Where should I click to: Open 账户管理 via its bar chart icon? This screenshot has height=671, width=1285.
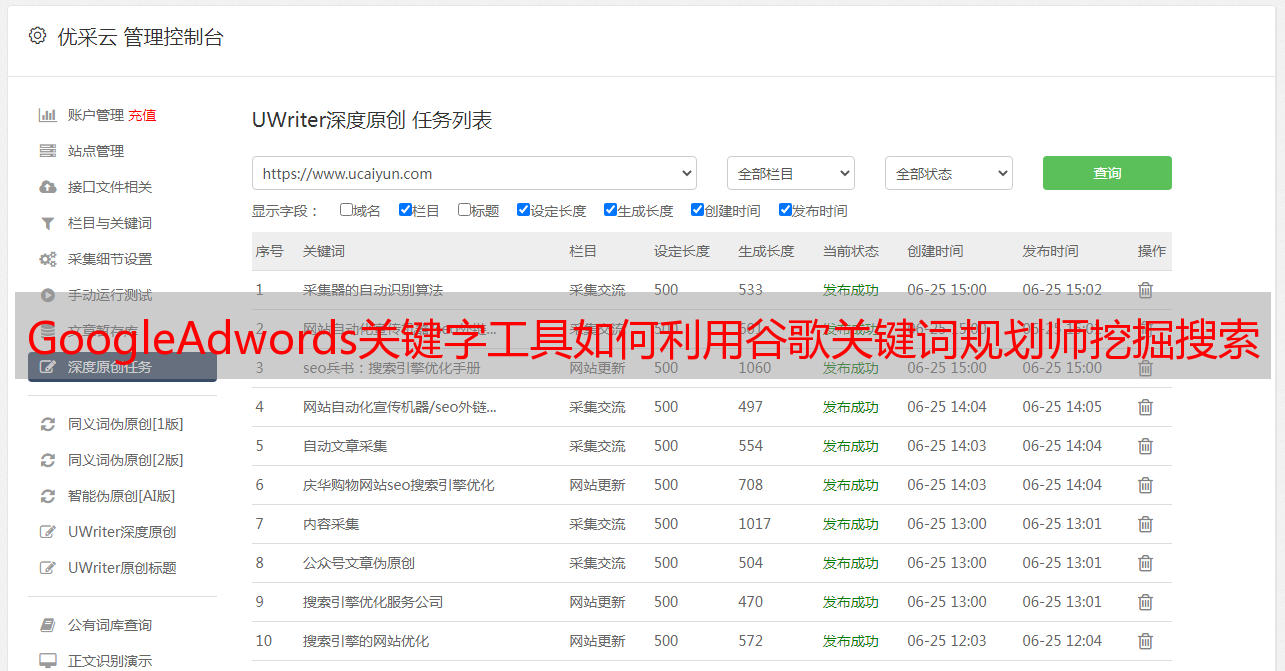coord(47,115)
